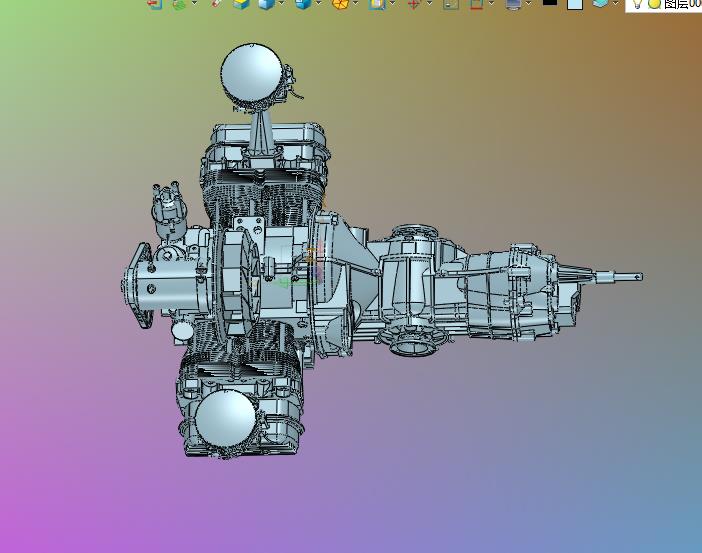Viewport: 702px width, 553px height.
Task: Open dropdown arrow beside monitor icon
Action: pos(529,3)
